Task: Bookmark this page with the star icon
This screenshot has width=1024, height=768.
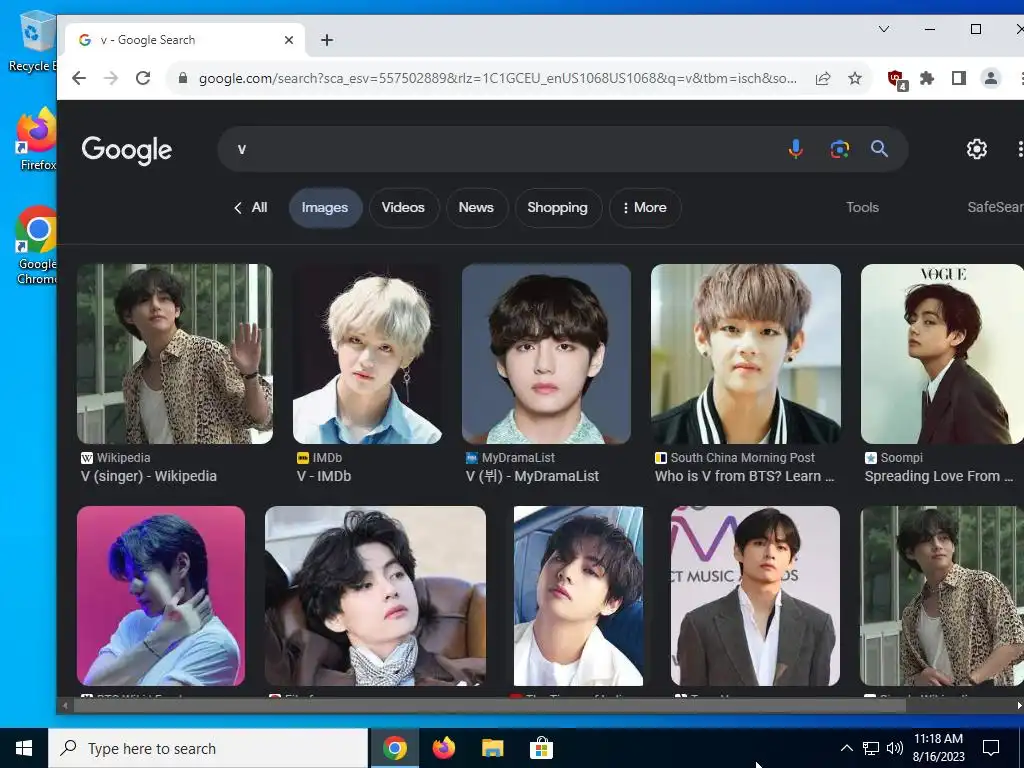Action: click(855, 78)
